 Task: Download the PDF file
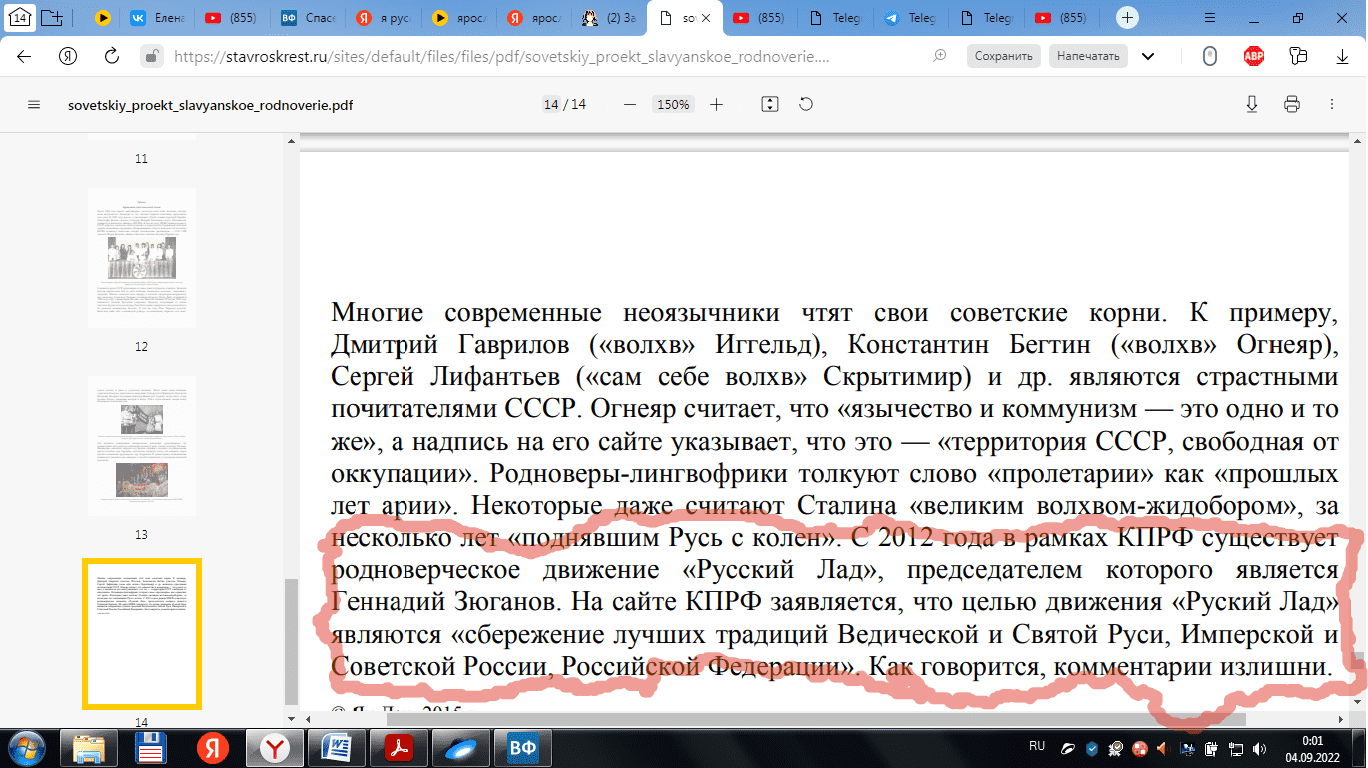point(1251,105)
